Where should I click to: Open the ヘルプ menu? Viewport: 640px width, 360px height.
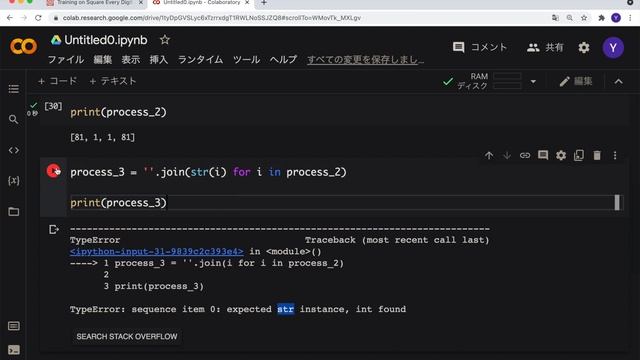pos(283,60)
